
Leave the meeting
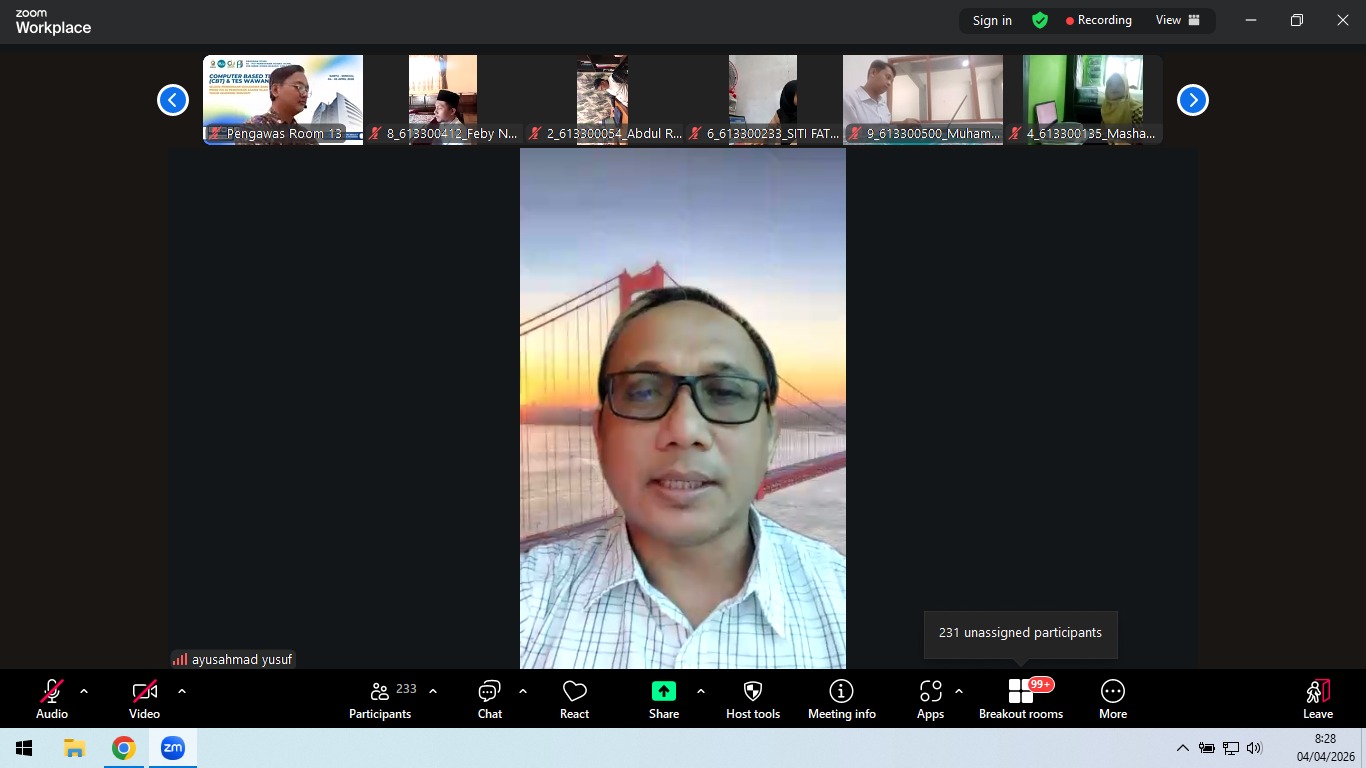coord(1317,699)
